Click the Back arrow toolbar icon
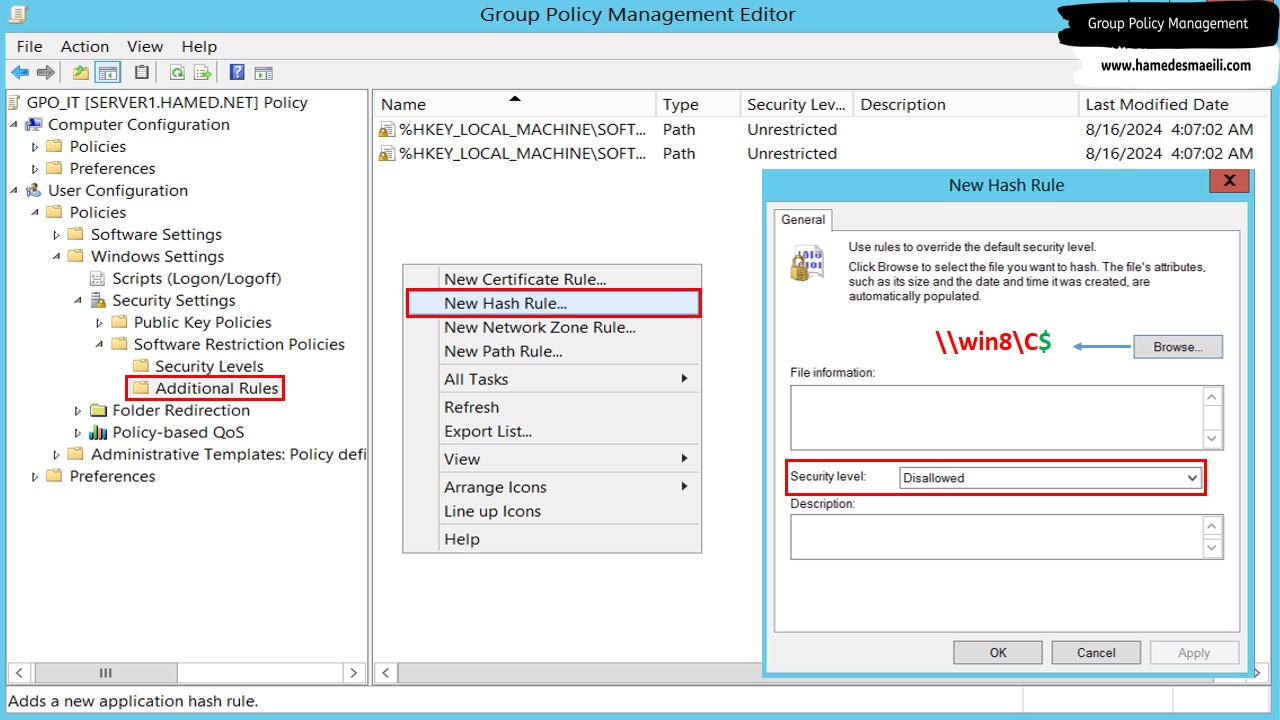The image size is (1280, 720). (x=20, y=72)
